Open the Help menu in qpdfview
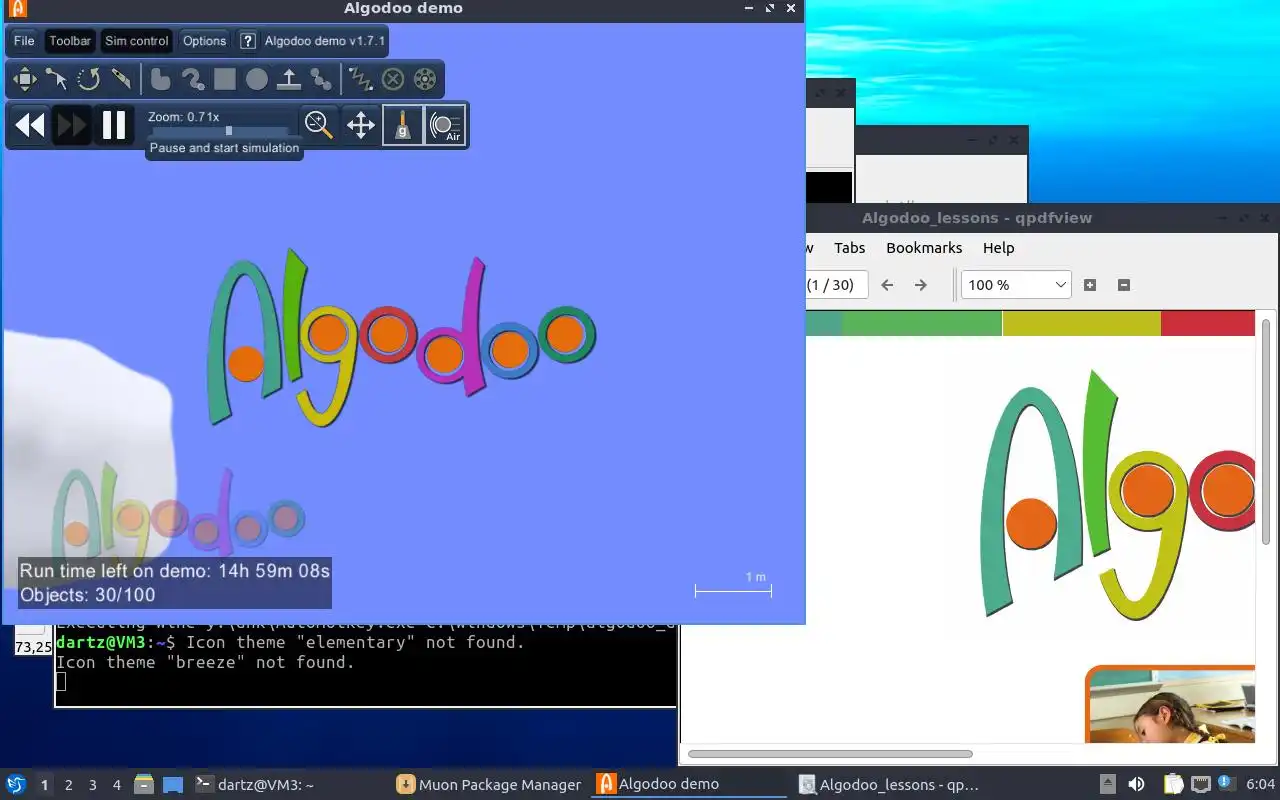This screenshot has height=800, width=1280. click(x=998, y=248)
